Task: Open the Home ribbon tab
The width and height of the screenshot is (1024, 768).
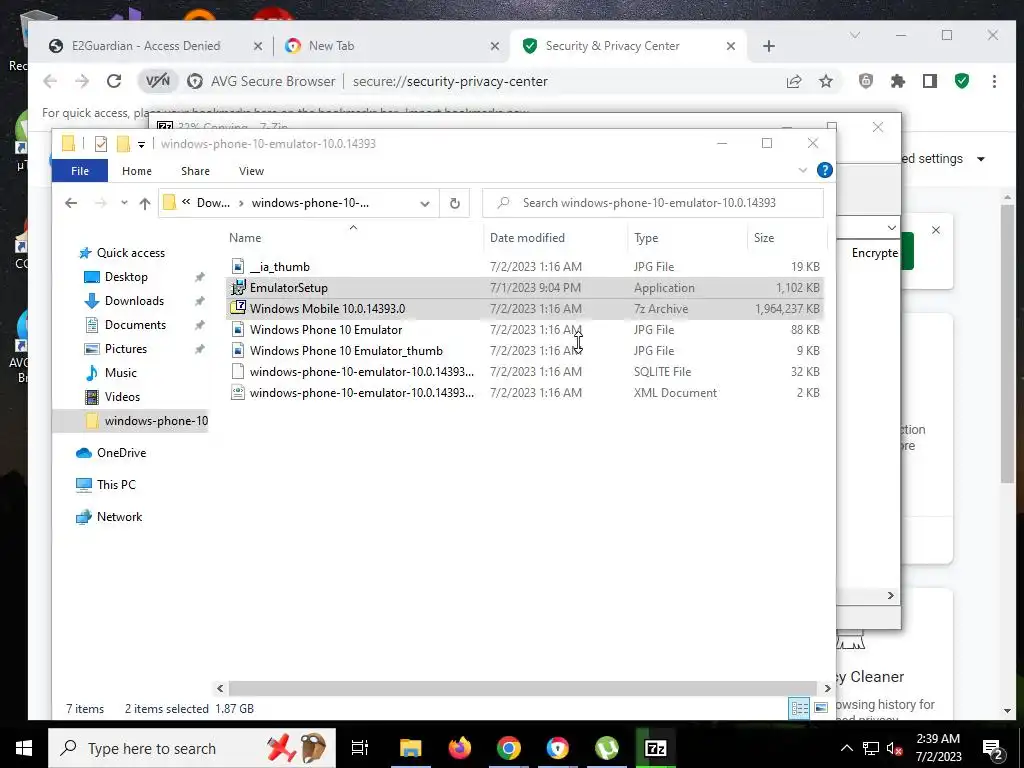Action: tap(136, 170)
